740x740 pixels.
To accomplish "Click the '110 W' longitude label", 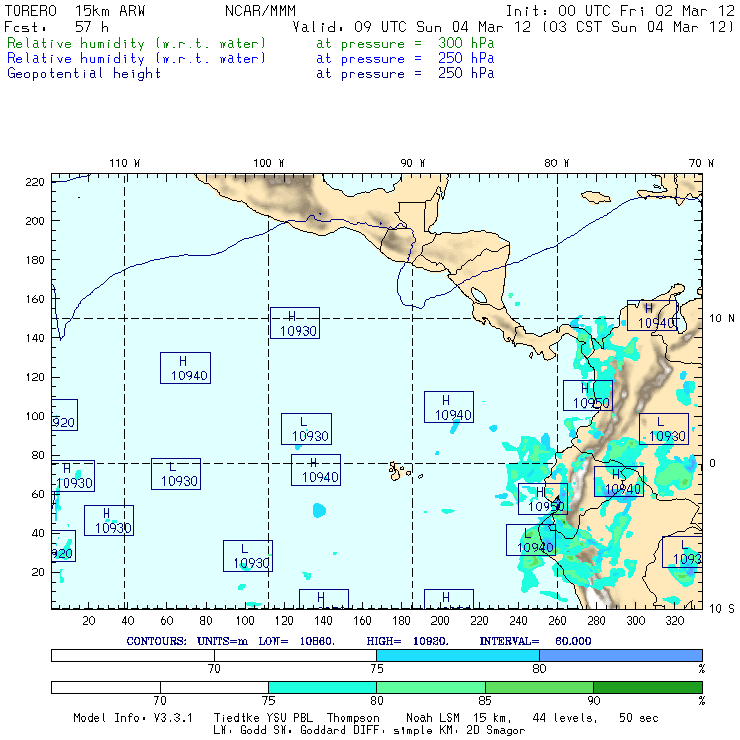I will click(x=125, y=163).
